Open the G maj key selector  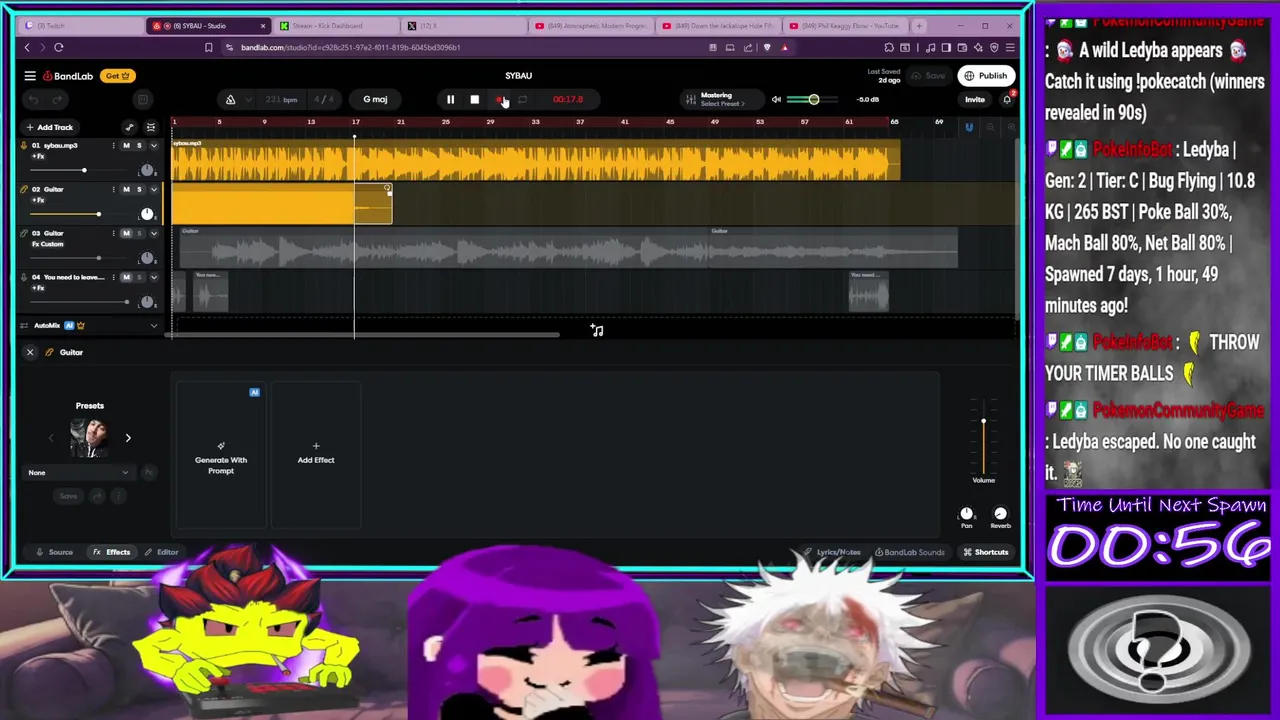coord(375,99)
